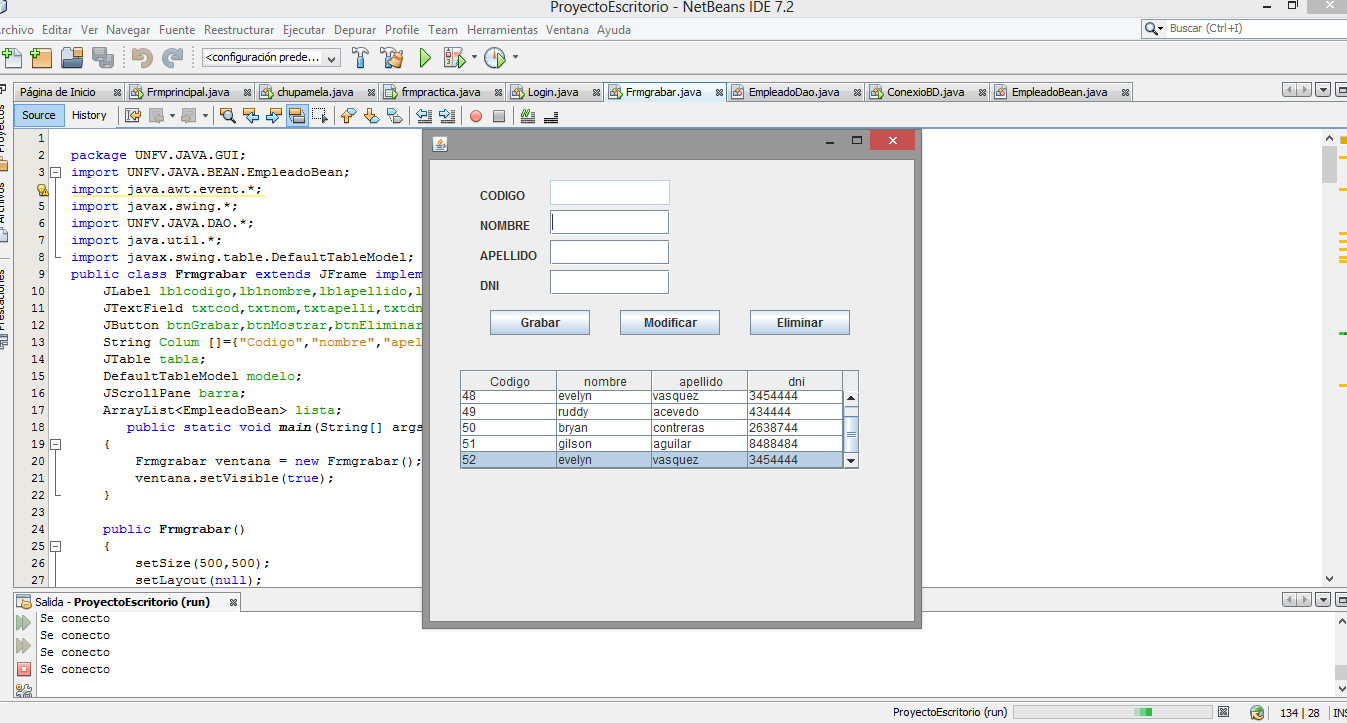Switch editor to History view

(x=89, y=115)
